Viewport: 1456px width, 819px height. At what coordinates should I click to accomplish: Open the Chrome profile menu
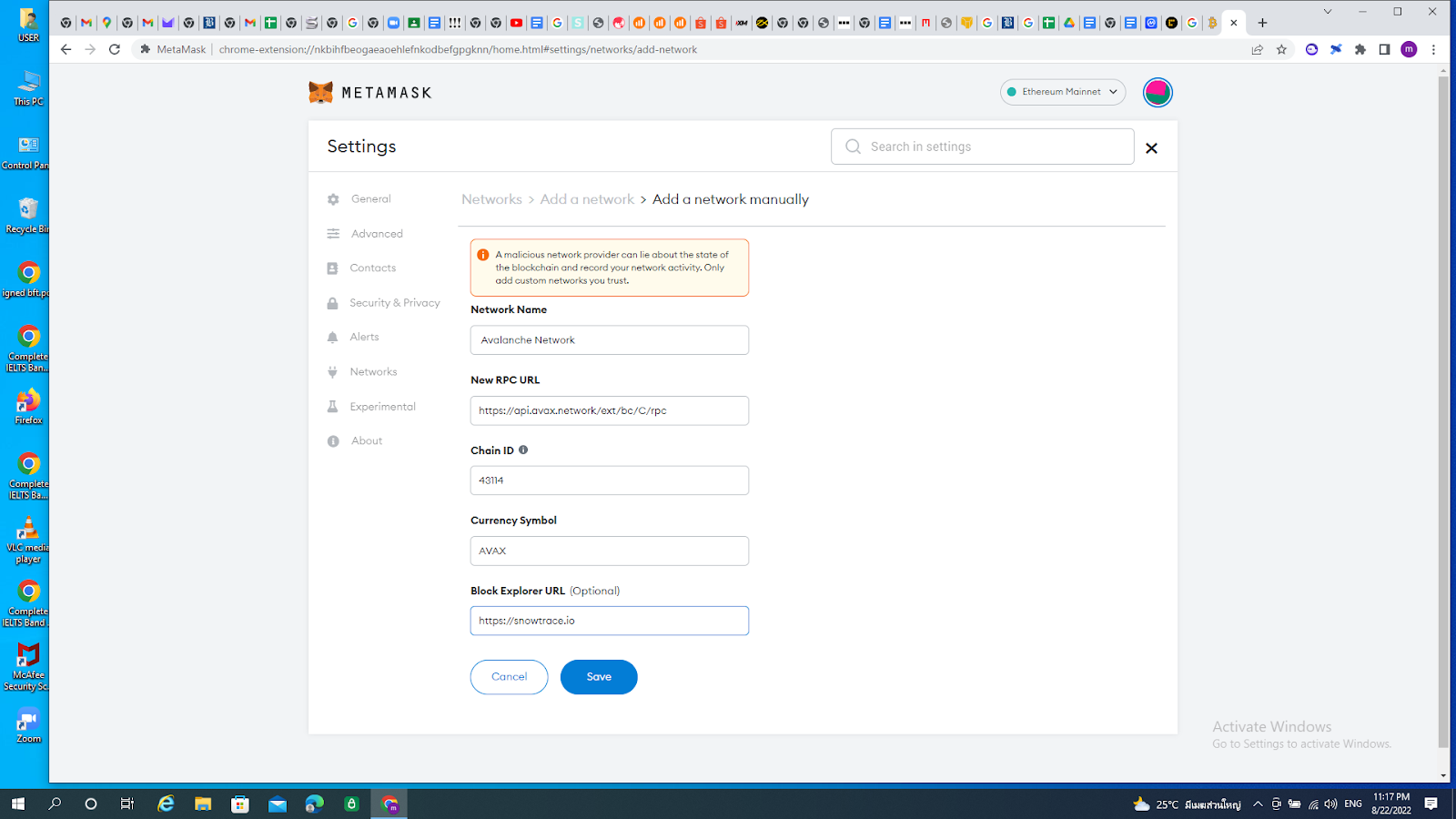pyautogui.click(x=1409, y=49)
